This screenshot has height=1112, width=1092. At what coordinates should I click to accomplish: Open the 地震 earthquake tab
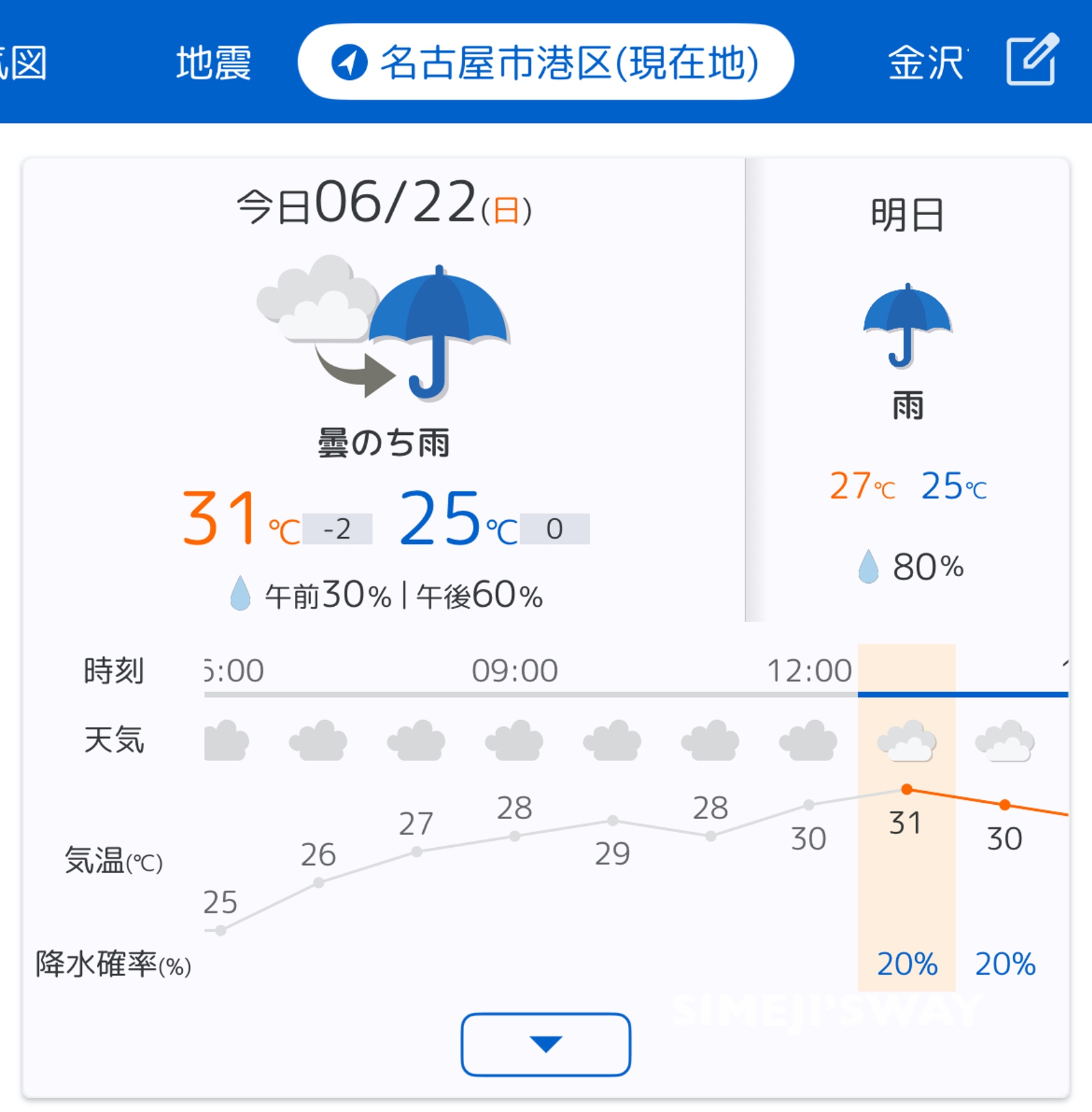(x=214, y=63)
